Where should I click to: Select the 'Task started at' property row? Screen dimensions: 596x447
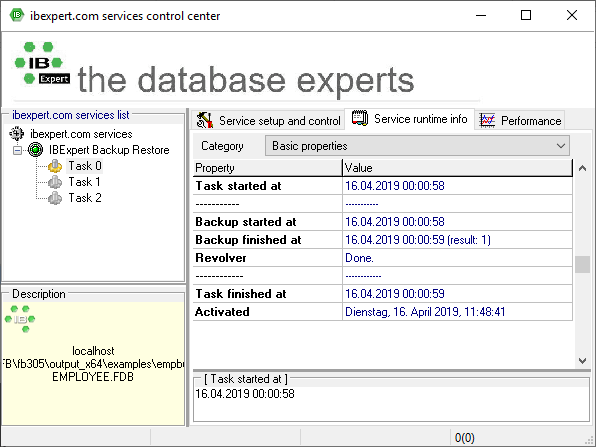coord(382,186)
